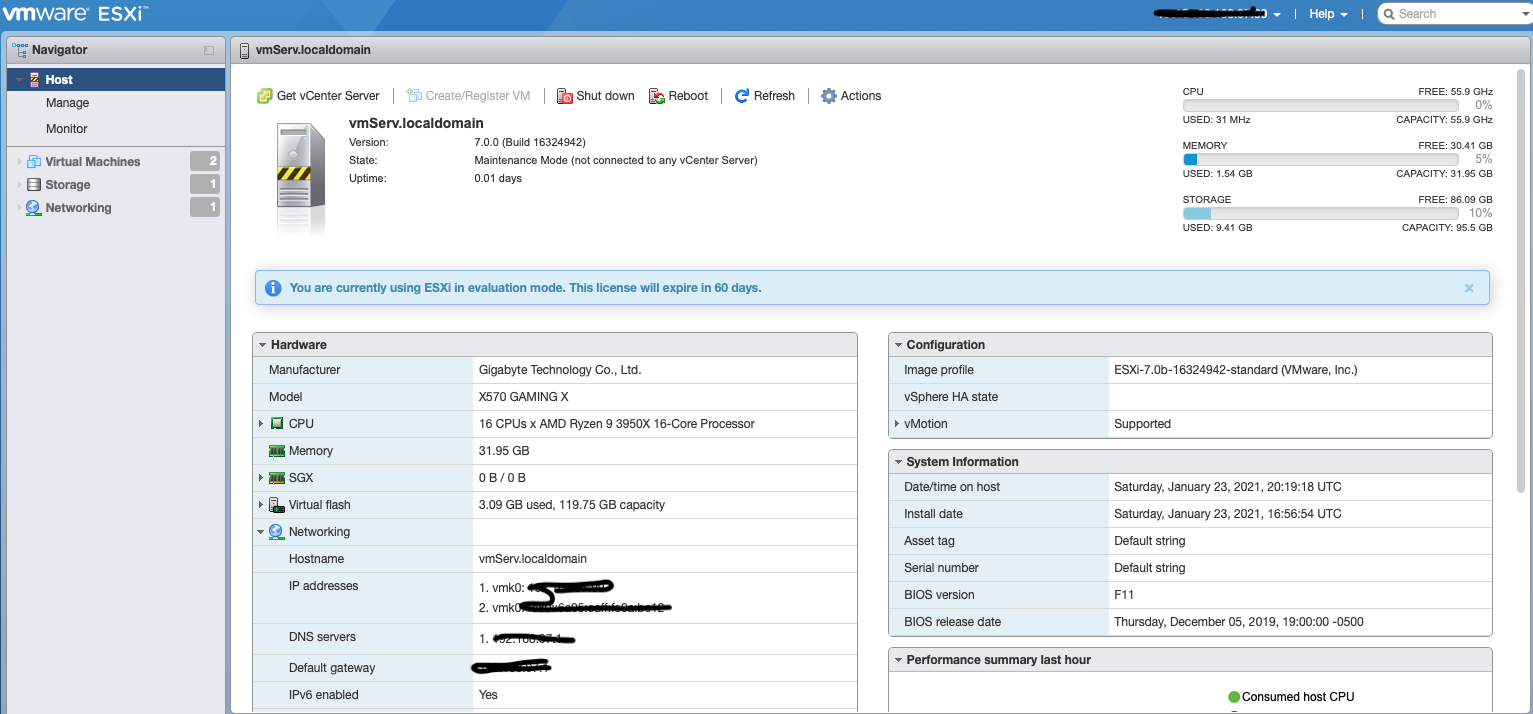Image resolution: width=1533 pixels, height=714 pixels.
Task: Click the Virtual flash icon
Action: click(277, 505)
